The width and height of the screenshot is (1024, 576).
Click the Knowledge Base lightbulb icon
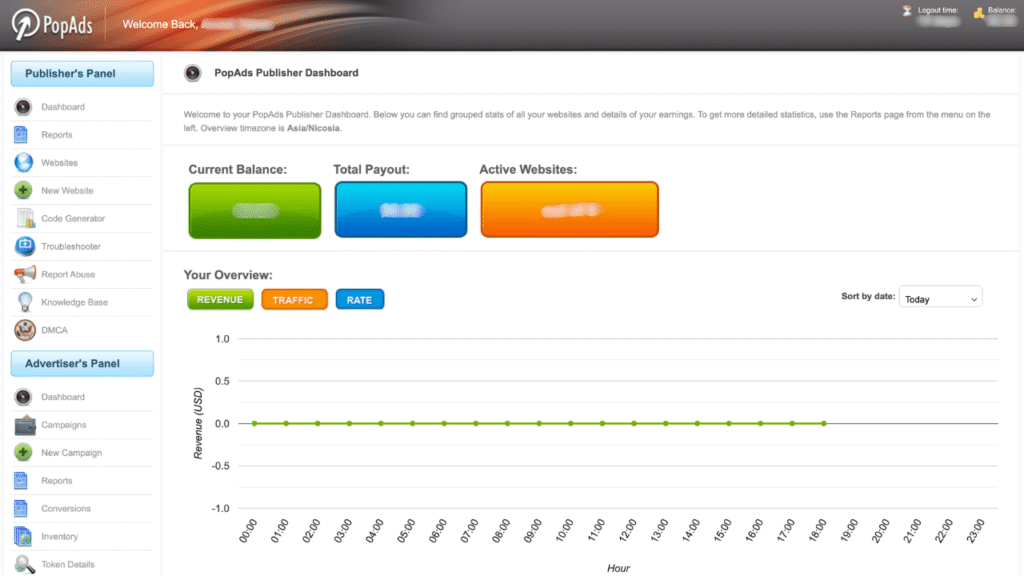pyautogui.click(x=25, y=302)
